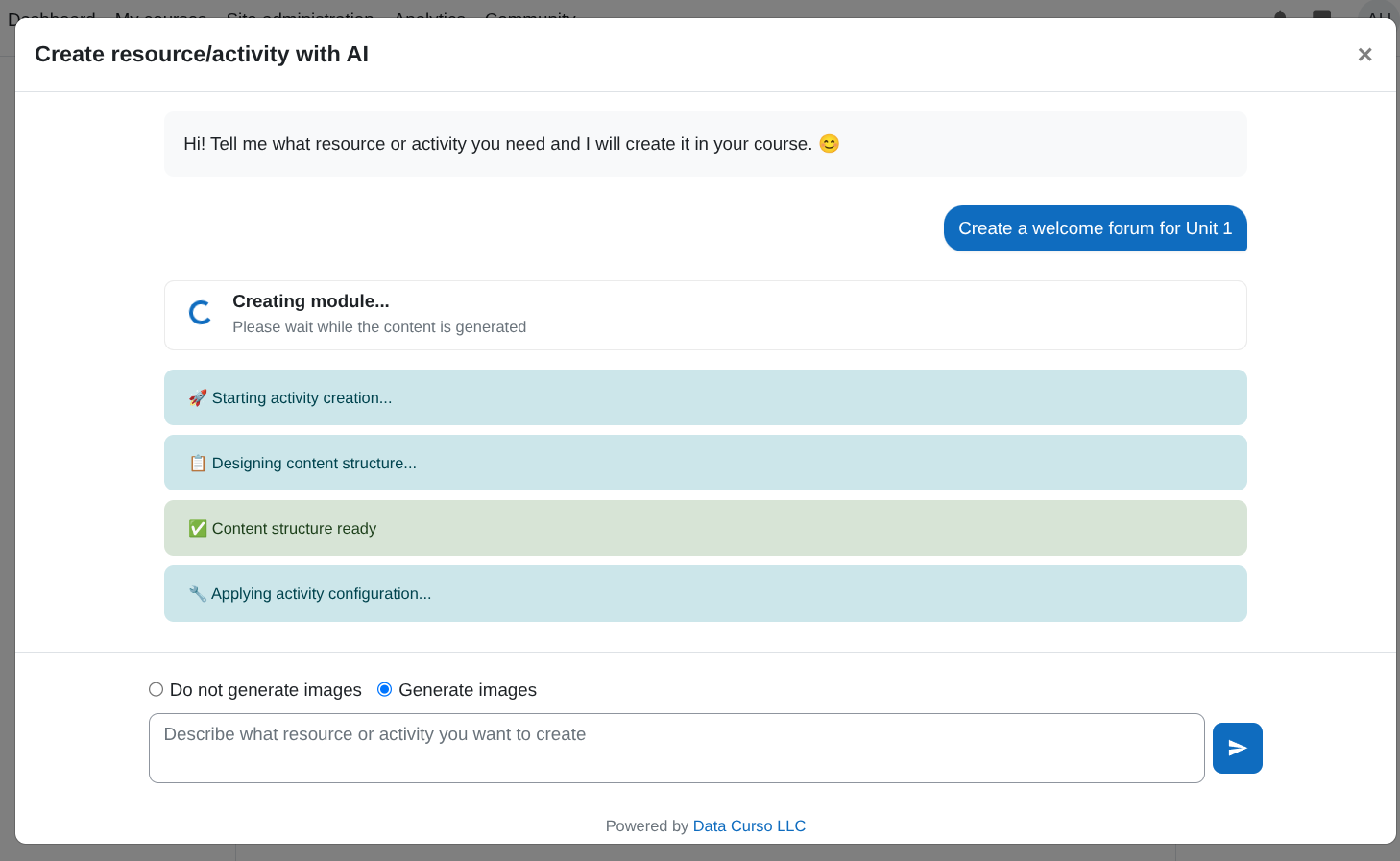Click the smiling emoji in the greeting message
The image size is (1400, 861).
coord(828,143)
